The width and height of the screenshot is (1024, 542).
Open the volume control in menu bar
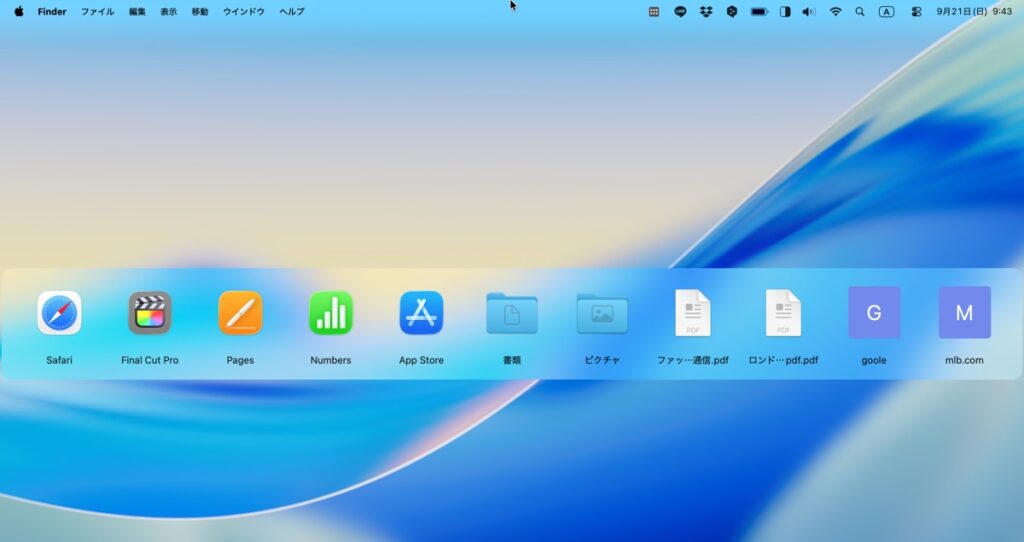[809, 12]
